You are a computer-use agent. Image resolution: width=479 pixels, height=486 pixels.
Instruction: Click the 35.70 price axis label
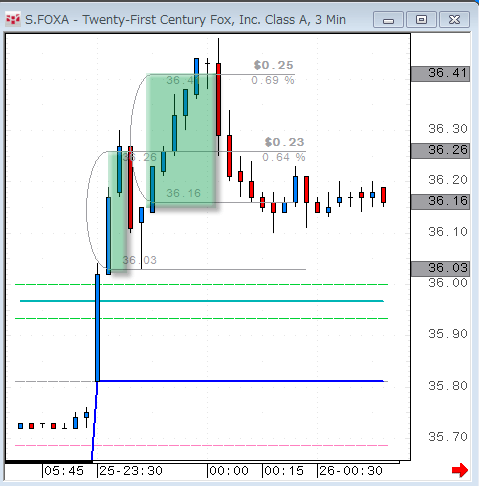[x=448, y=437]
